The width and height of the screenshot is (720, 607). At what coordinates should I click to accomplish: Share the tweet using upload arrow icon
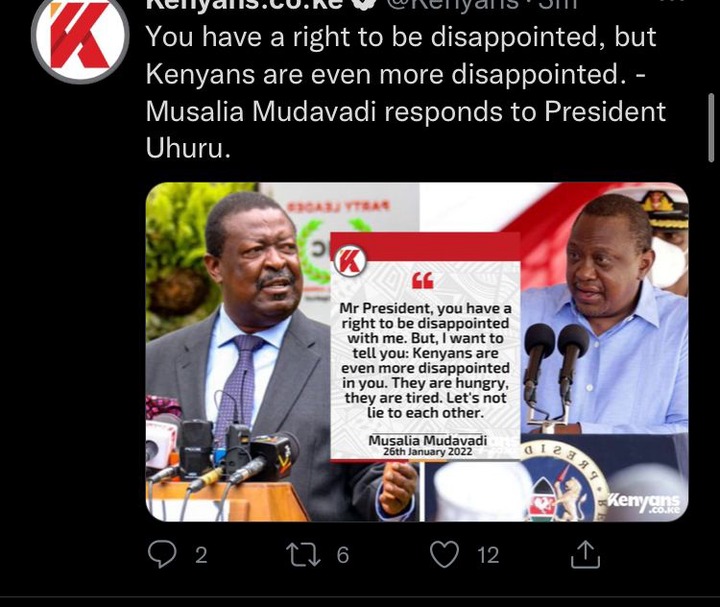[x=585, y=554]
